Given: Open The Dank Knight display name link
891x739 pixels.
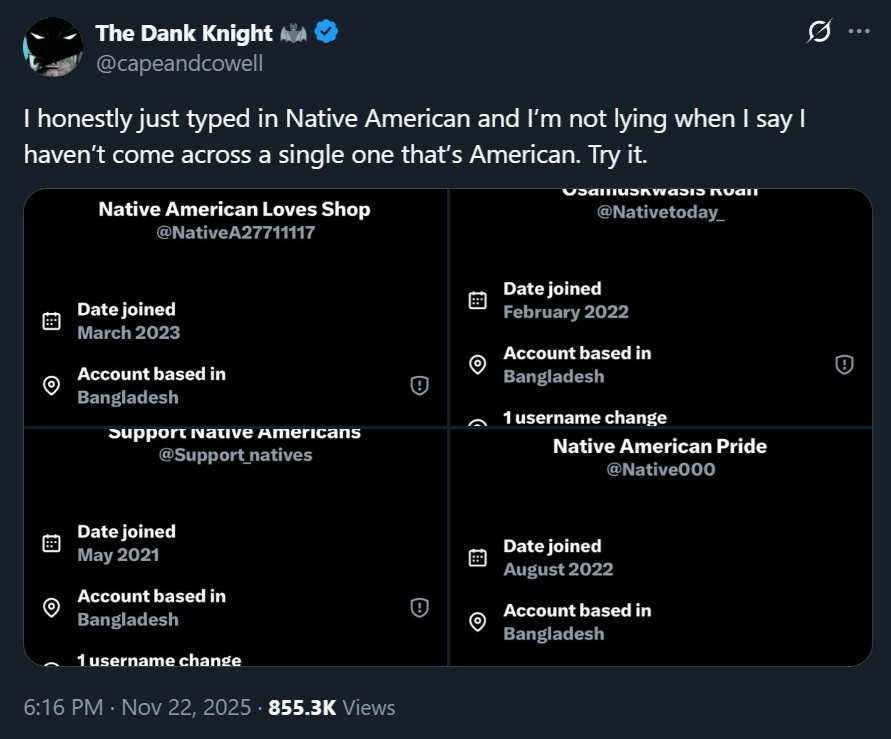Looking at the screenshot, I should pos(184,33).
